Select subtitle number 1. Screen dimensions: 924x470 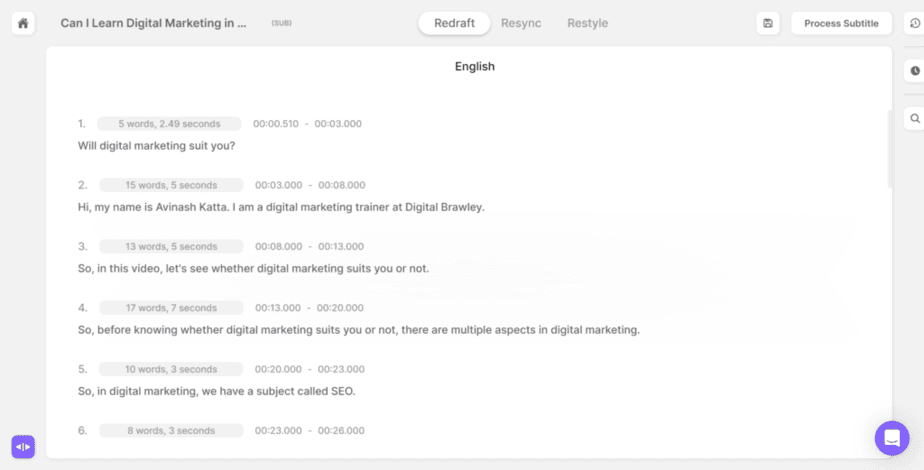click(x=81, y=124)
